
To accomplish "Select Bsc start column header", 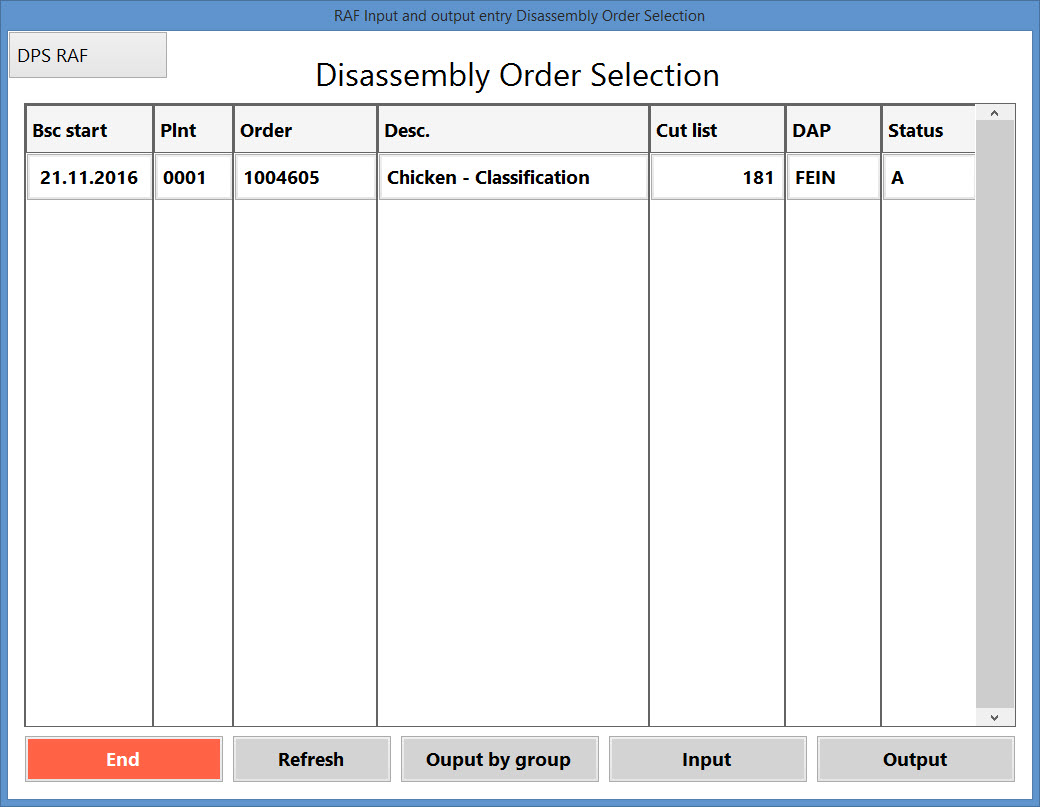I will (89, 131).
